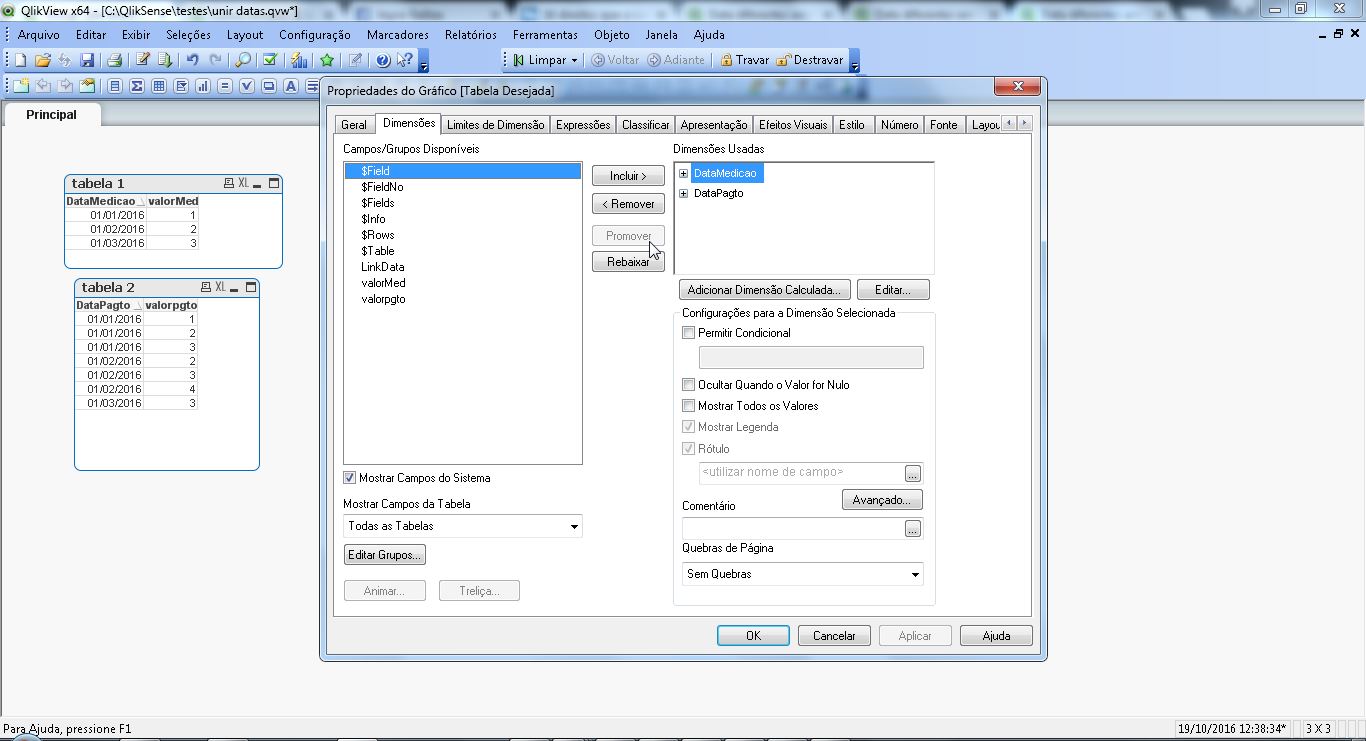Click the Avançado... button

tap(882, 500)
